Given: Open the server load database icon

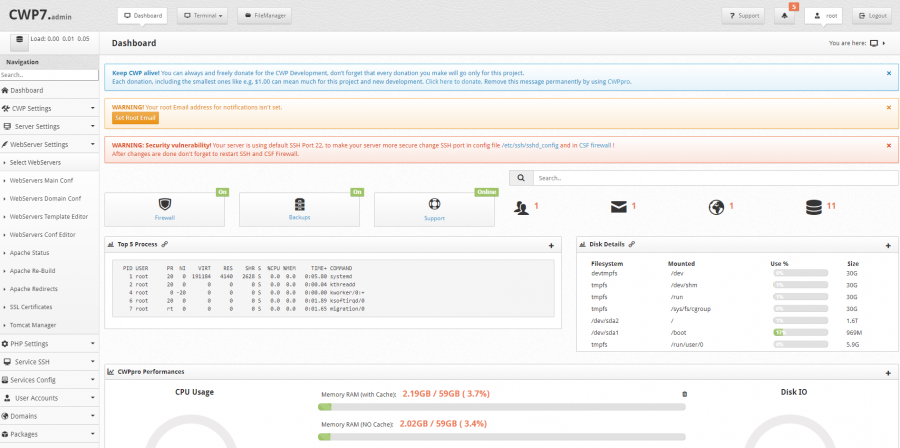Looking at the screenshot, I should [x=20, y=42].
